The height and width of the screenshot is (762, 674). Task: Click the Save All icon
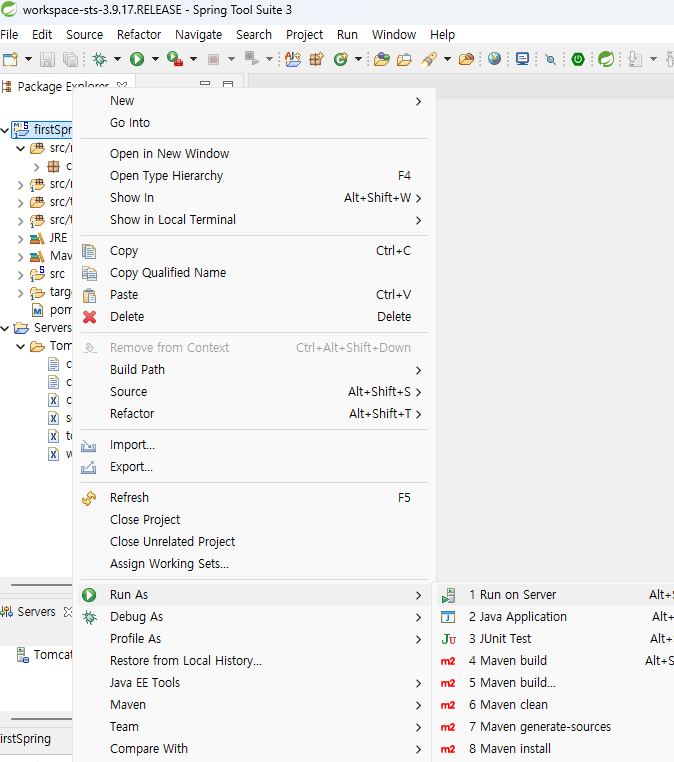click(x=70, y=59)
